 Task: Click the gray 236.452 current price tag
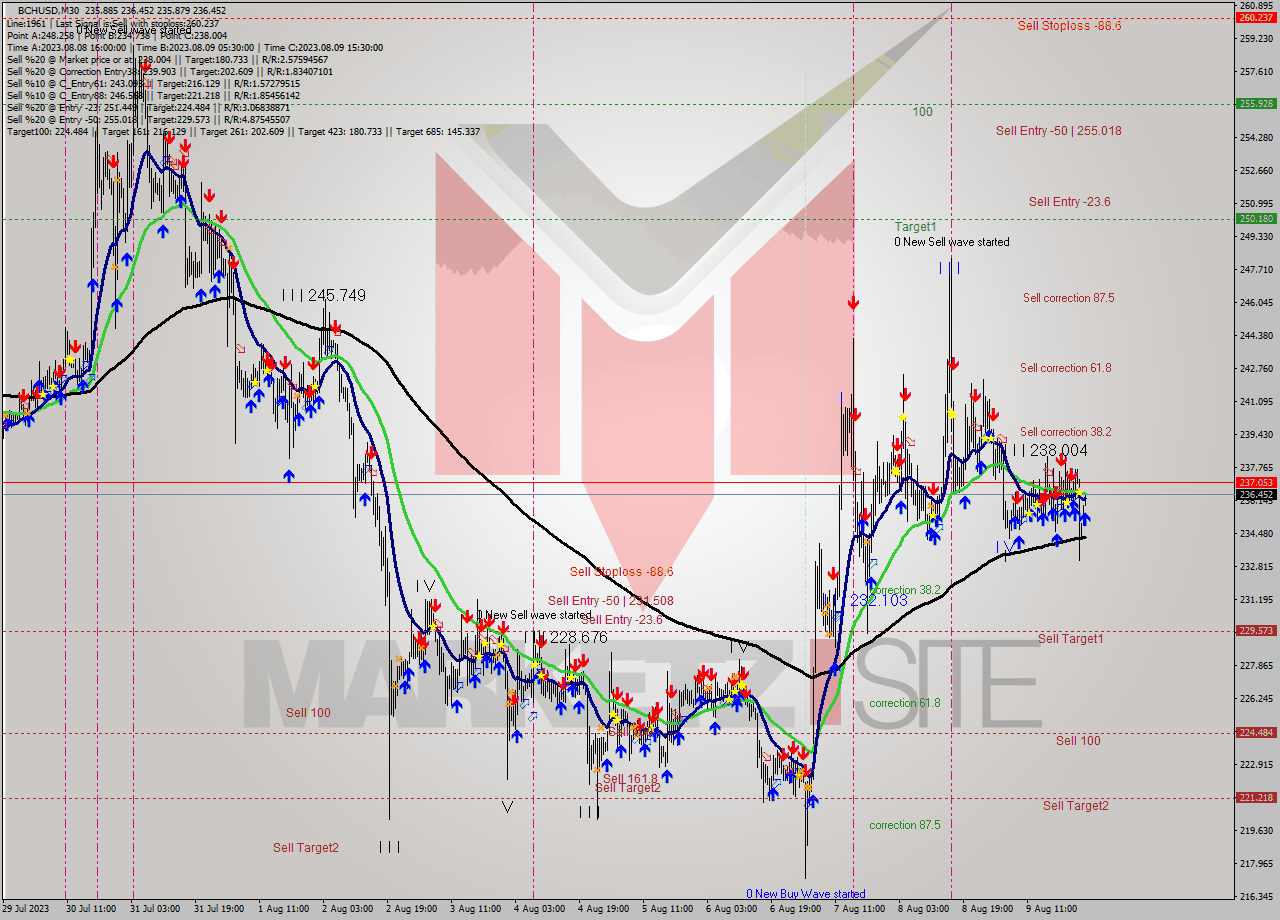click(x=1255, y=494)
